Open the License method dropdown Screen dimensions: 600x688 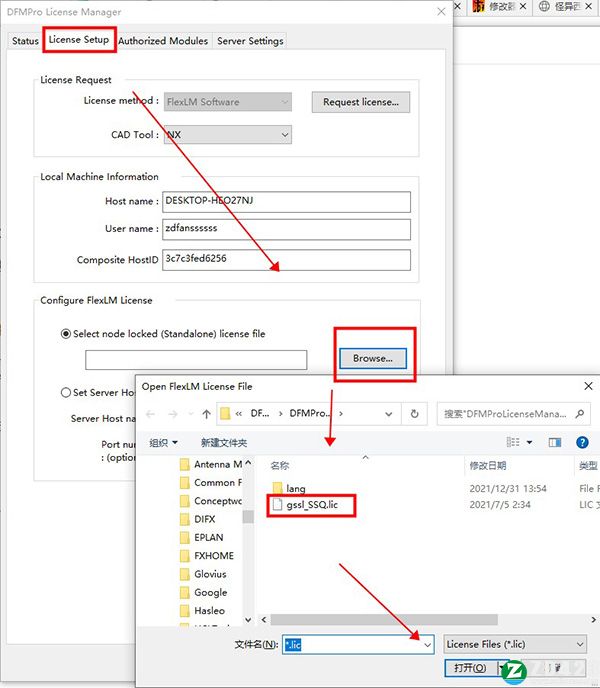[x=228, y=102]
